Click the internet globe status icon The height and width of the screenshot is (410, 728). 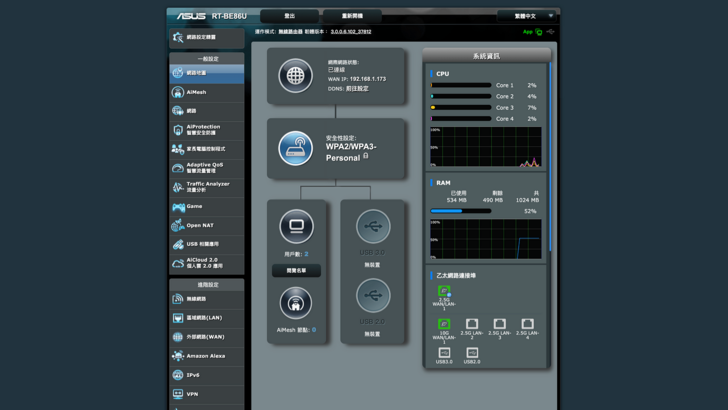pyautogui.click(x=295, y=76)
